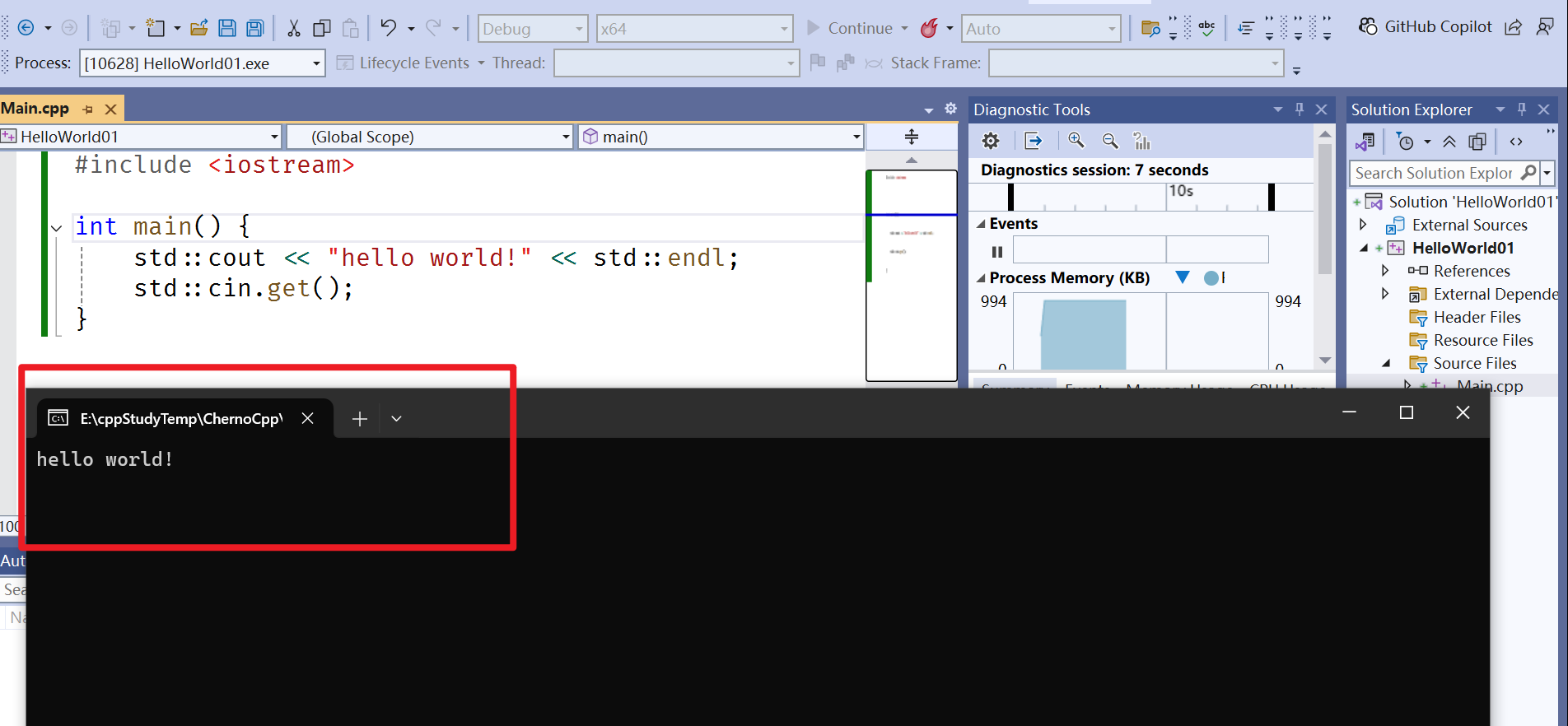Click the Cut scissors icon

pos(293,28)
